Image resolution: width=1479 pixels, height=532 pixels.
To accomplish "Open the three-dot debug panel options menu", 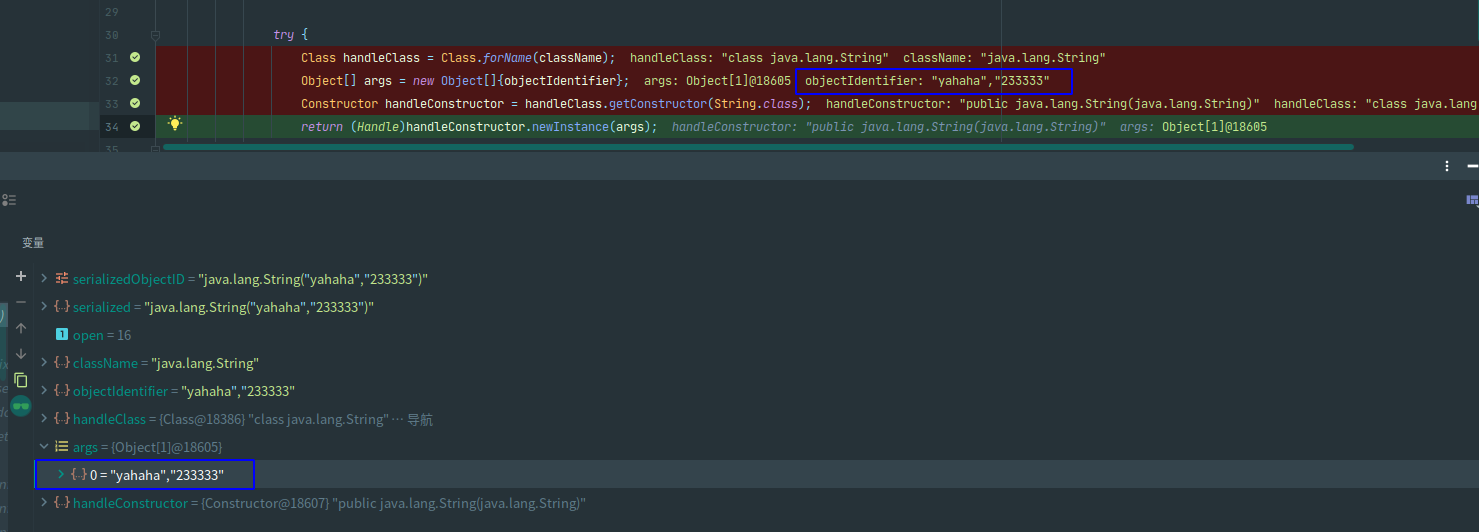I will 1447,166.
